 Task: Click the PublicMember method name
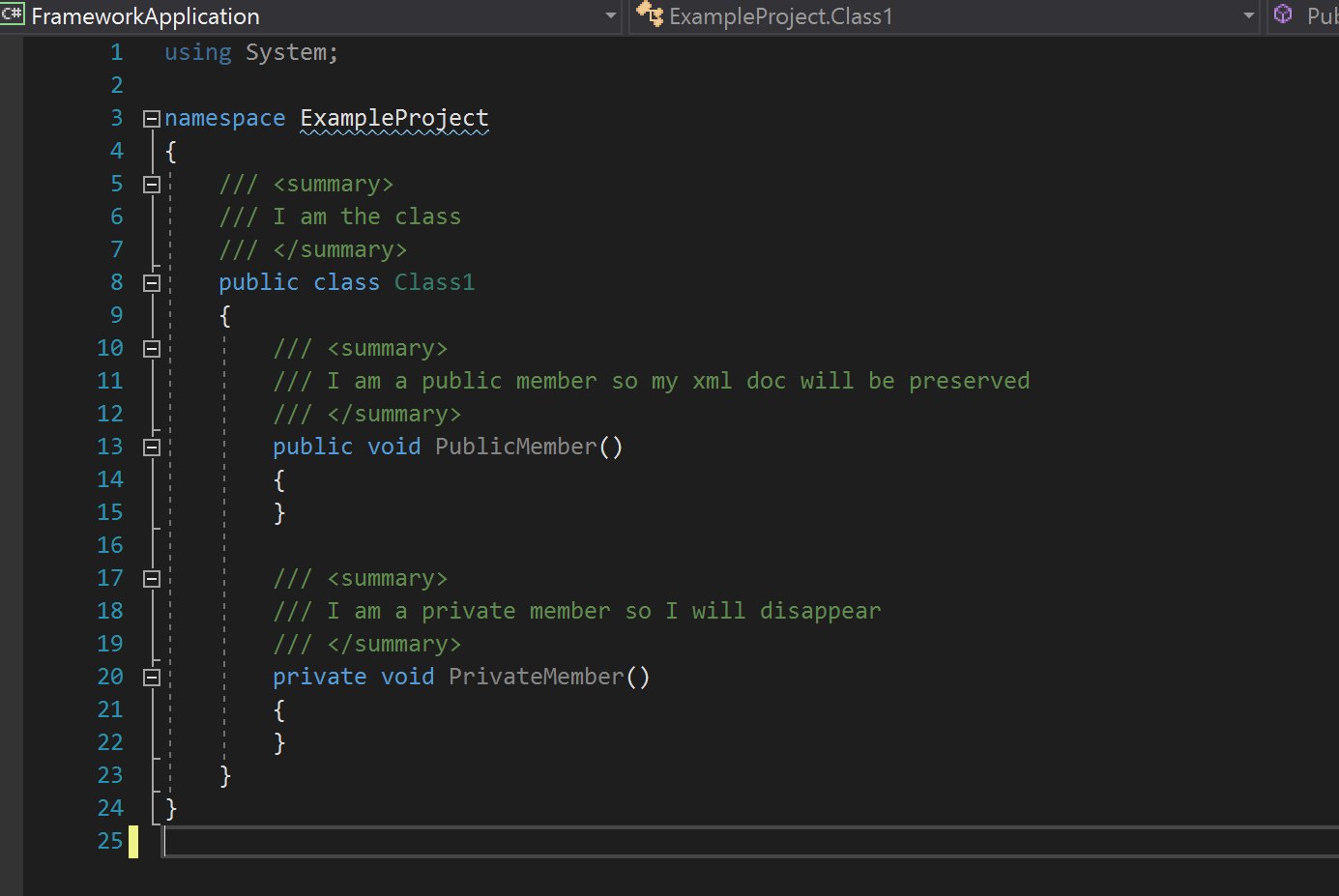coord(516,447)
